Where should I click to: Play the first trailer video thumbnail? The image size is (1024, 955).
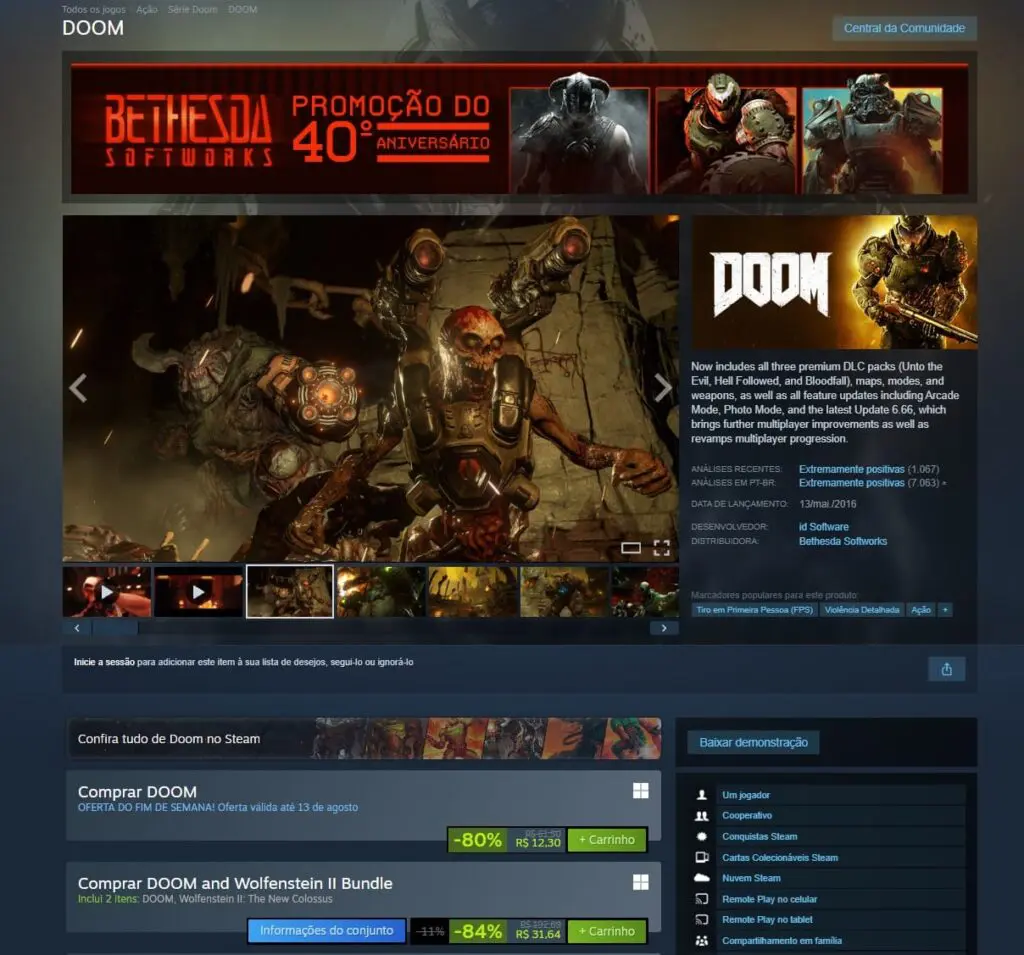pyautogui.click(x=107, y=592)
